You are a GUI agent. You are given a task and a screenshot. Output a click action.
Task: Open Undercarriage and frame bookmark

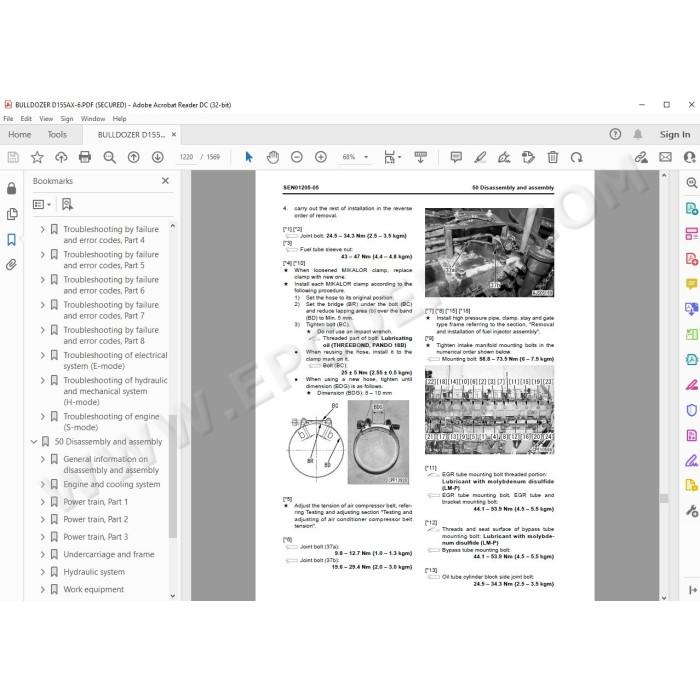[x=109, y=554]
